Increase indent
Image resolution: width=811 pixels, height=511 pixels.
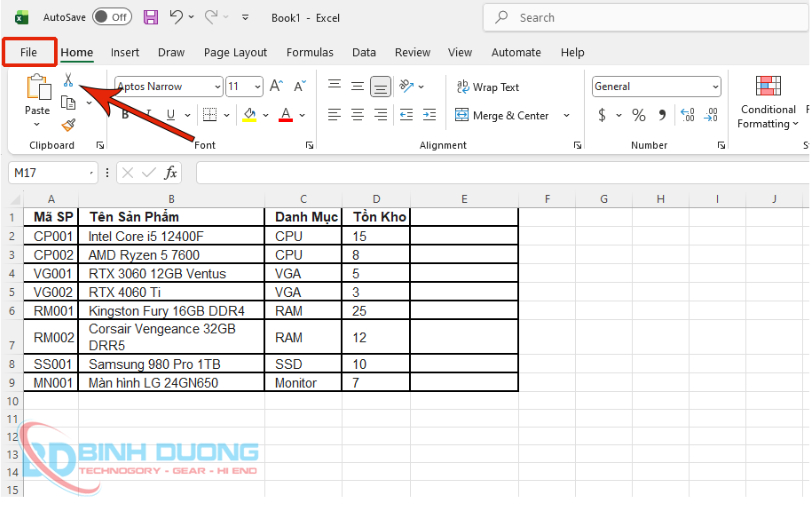429,115
